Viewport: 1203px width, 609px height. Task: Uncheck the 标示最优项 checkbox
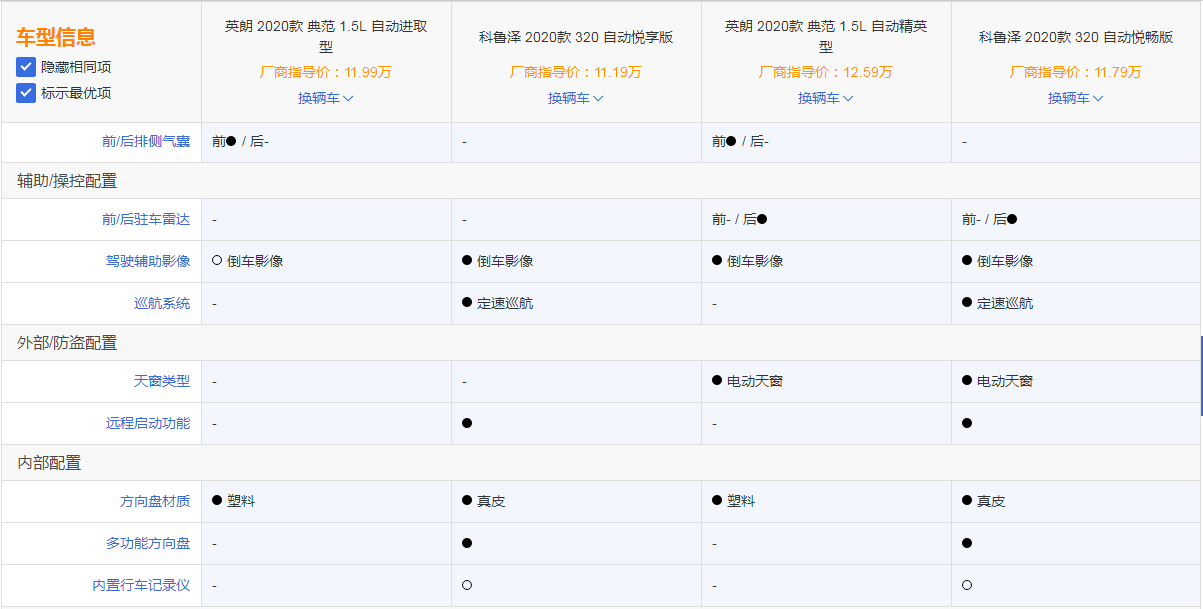26,93
